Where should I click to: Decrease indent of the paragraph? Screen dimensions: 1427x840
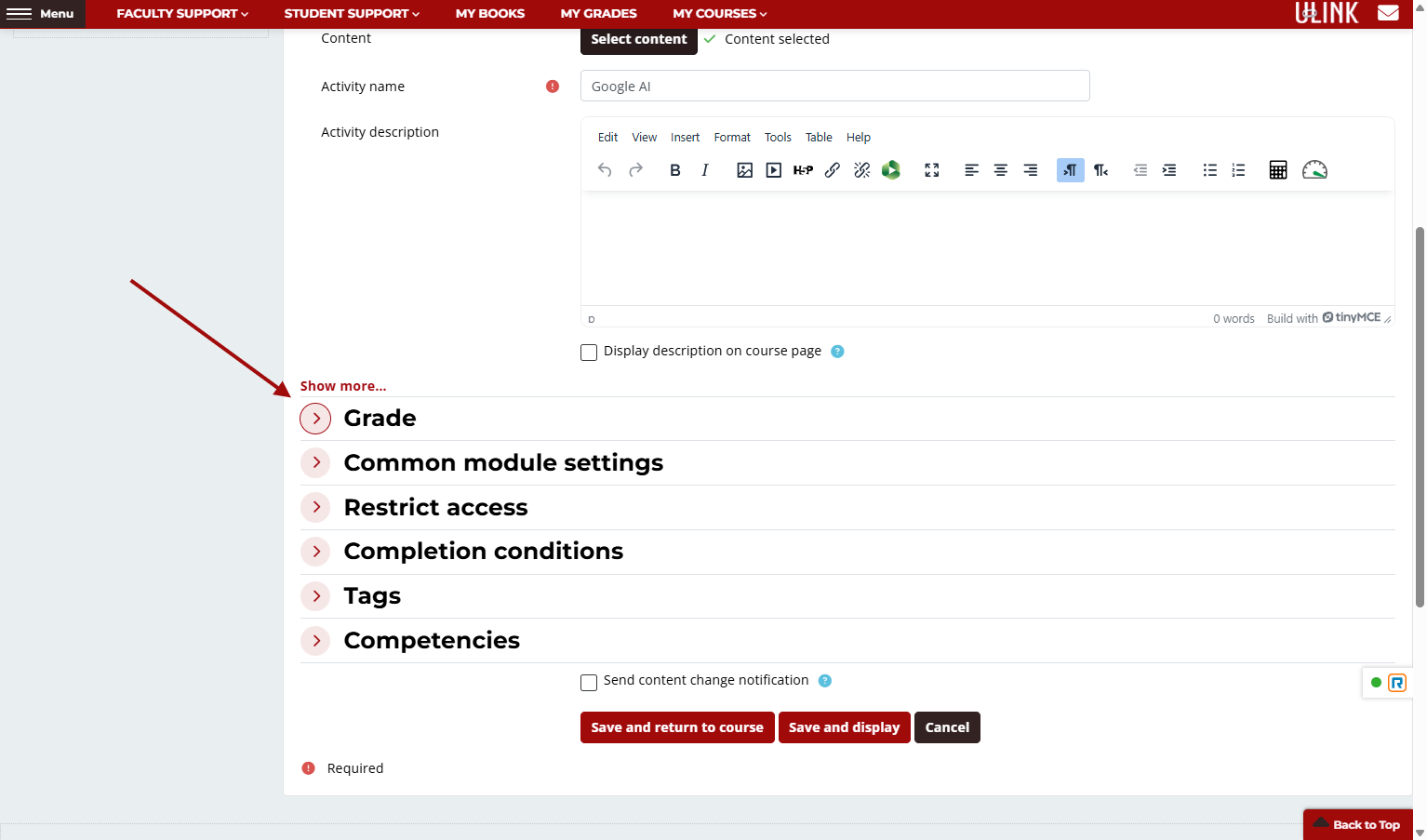(x=1140, y=170)
